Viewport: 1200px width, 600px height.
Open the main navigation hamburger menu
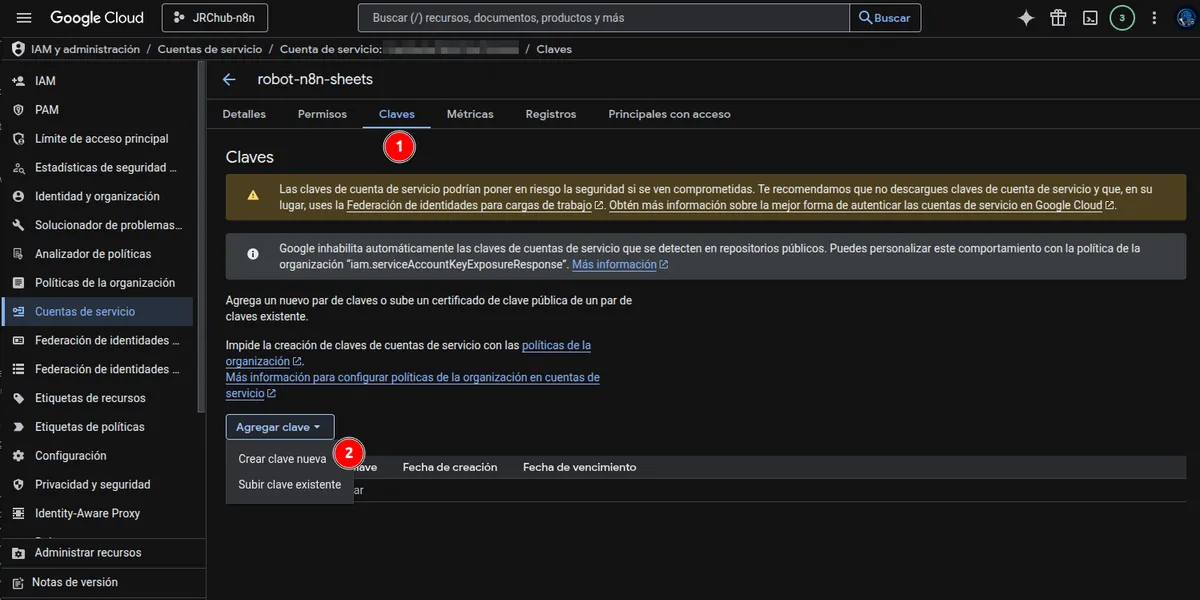(24, 18)
